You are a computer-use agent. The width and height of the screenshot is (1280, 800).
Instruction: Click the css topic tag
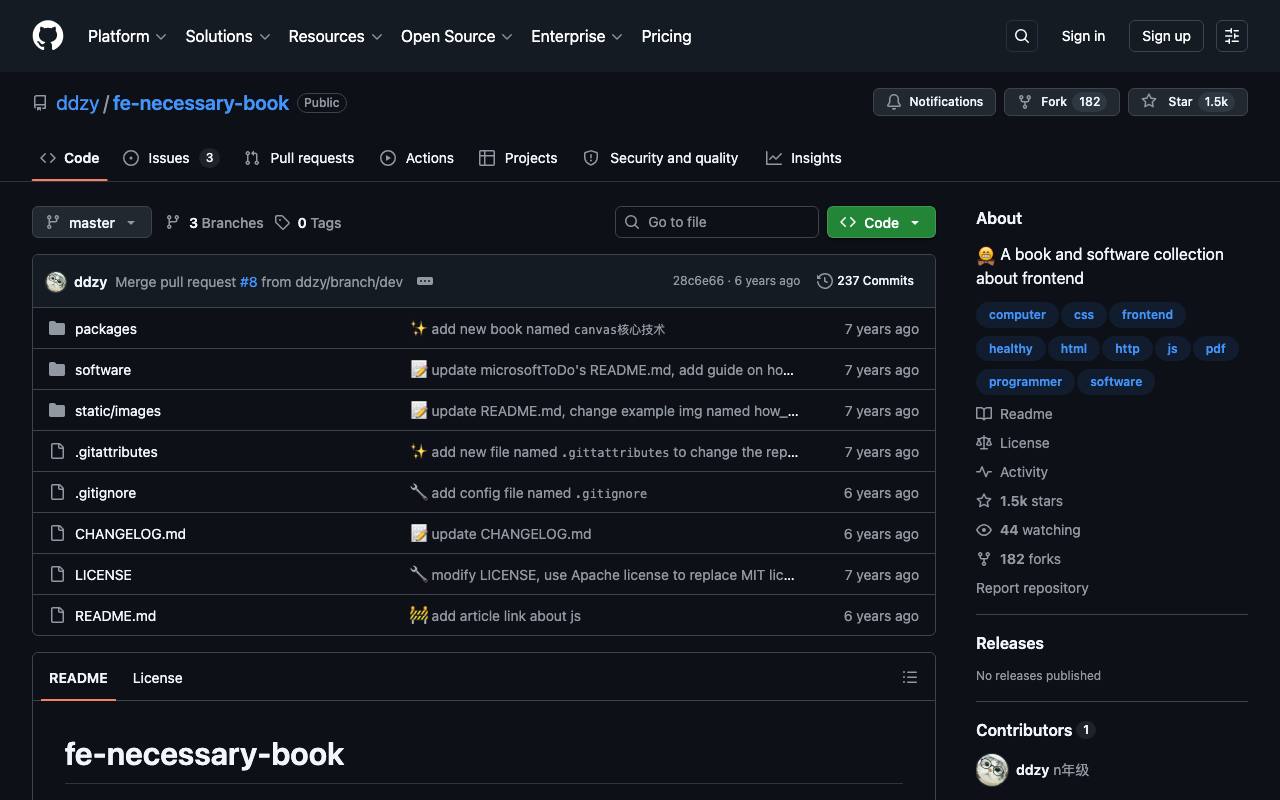click(1084, 315)
